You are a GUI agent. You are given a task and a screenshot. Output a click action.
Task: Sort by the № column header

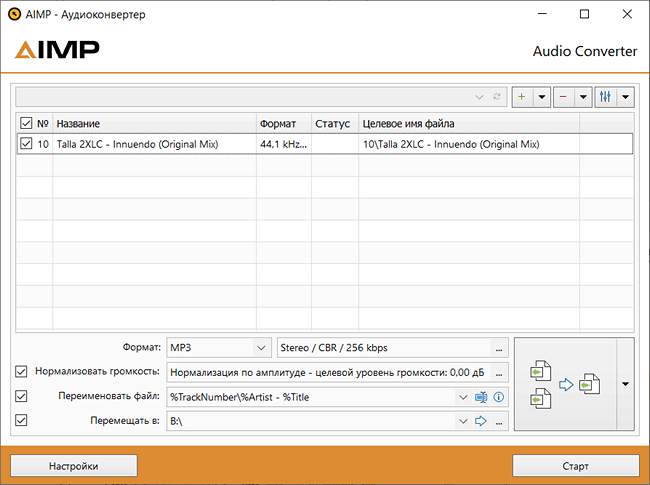[x=43, y=124]
